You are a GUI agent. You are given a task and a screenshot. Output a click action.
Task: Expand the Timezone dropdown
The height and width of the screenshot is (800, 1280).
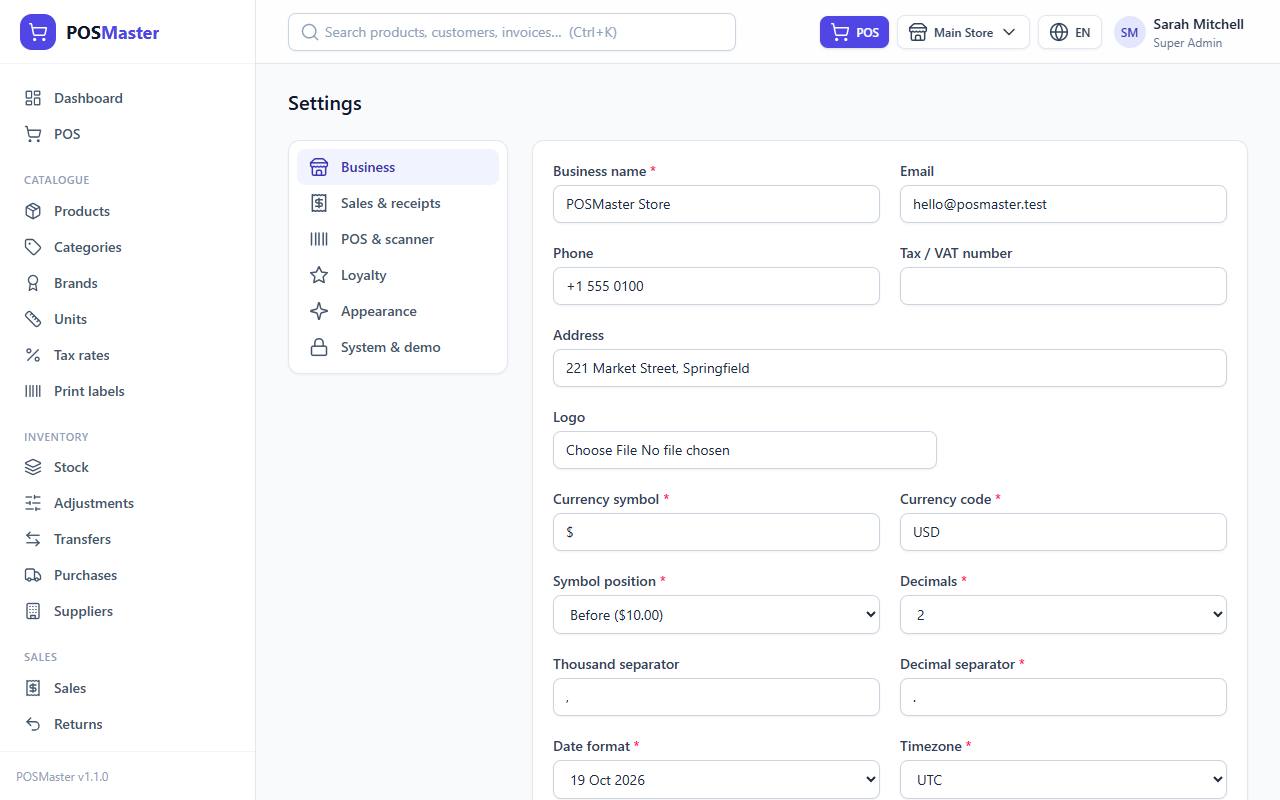(x=1063, y=780)
